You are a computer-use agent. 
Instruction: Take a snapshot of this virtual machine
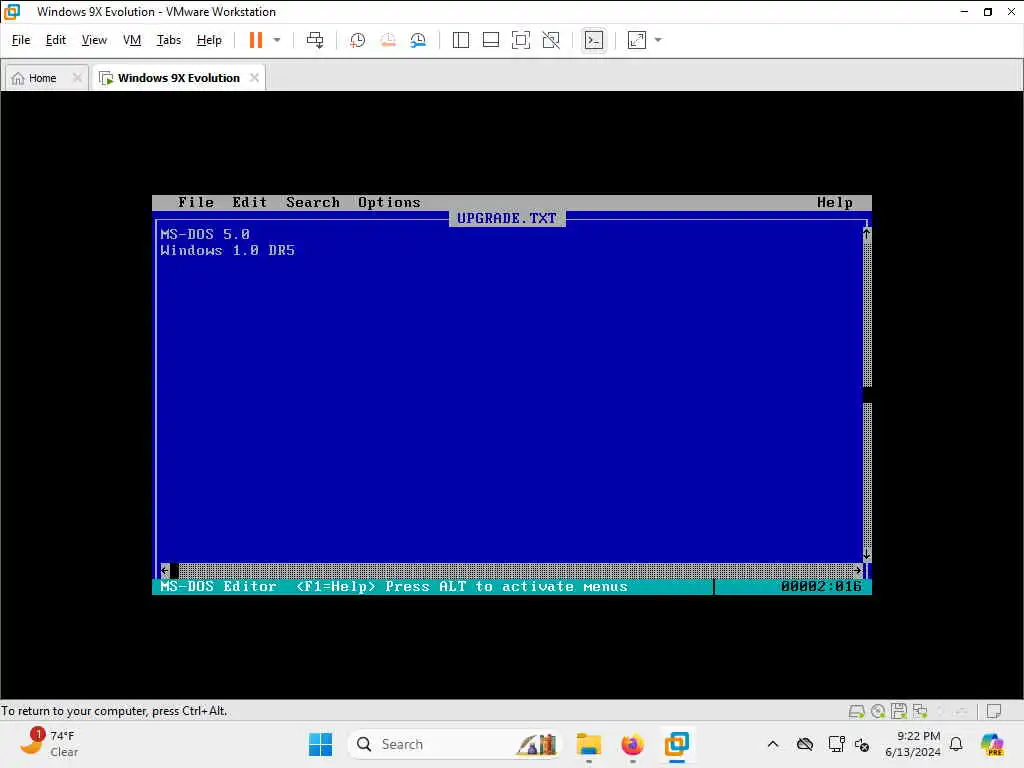tap(357, 40)
